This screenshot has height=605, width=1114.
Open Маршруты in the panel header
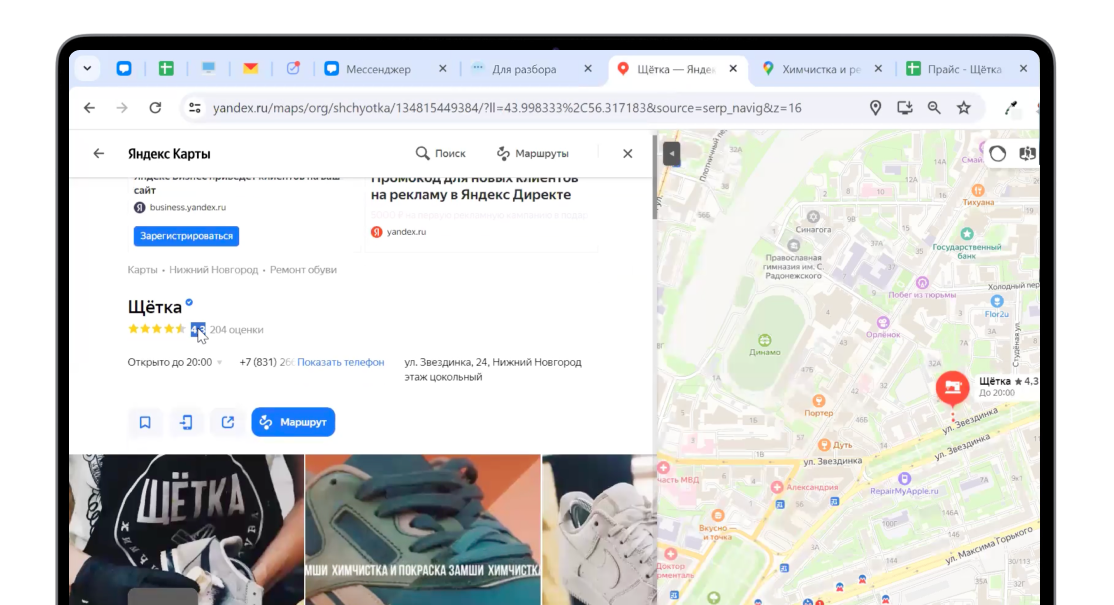(533, 153)
